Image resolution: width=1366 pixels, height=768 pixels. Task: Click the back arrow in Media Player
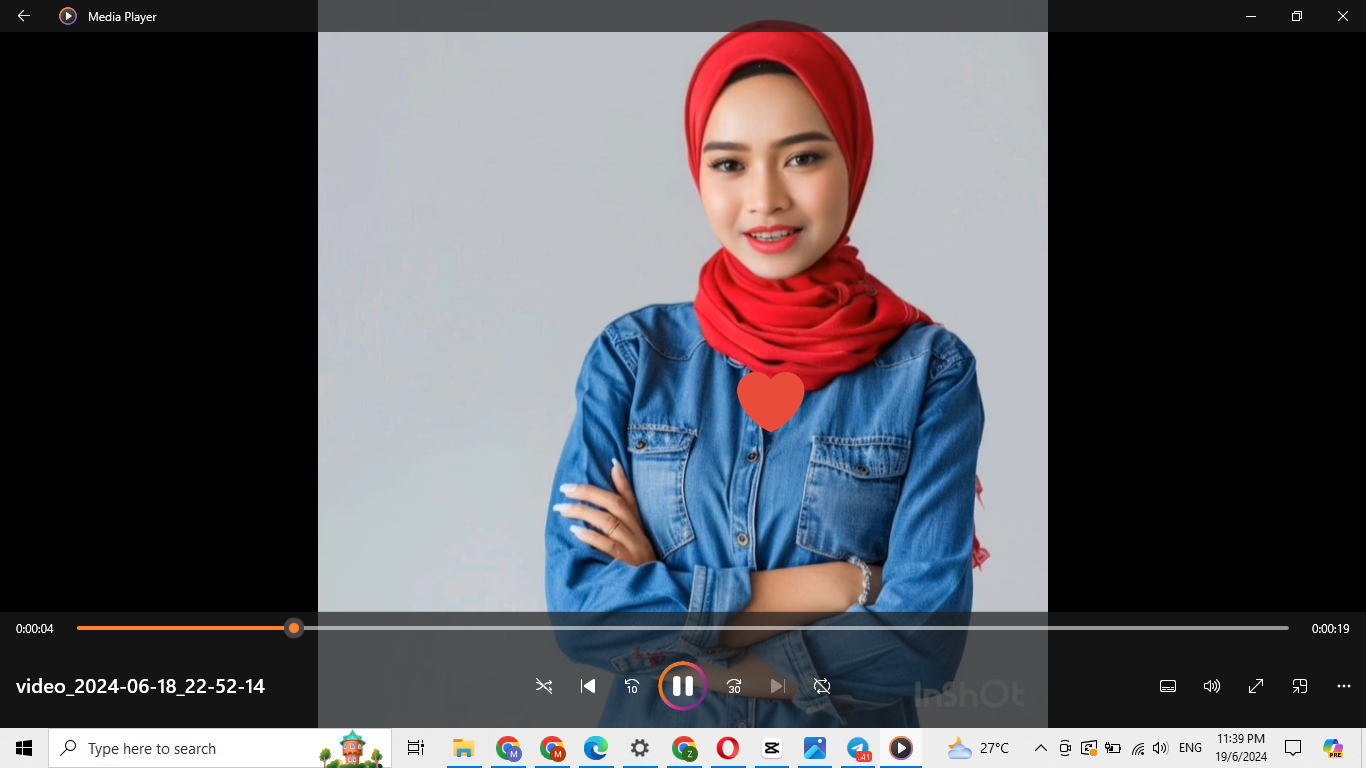pyautogui.click(x=24, y=16)
